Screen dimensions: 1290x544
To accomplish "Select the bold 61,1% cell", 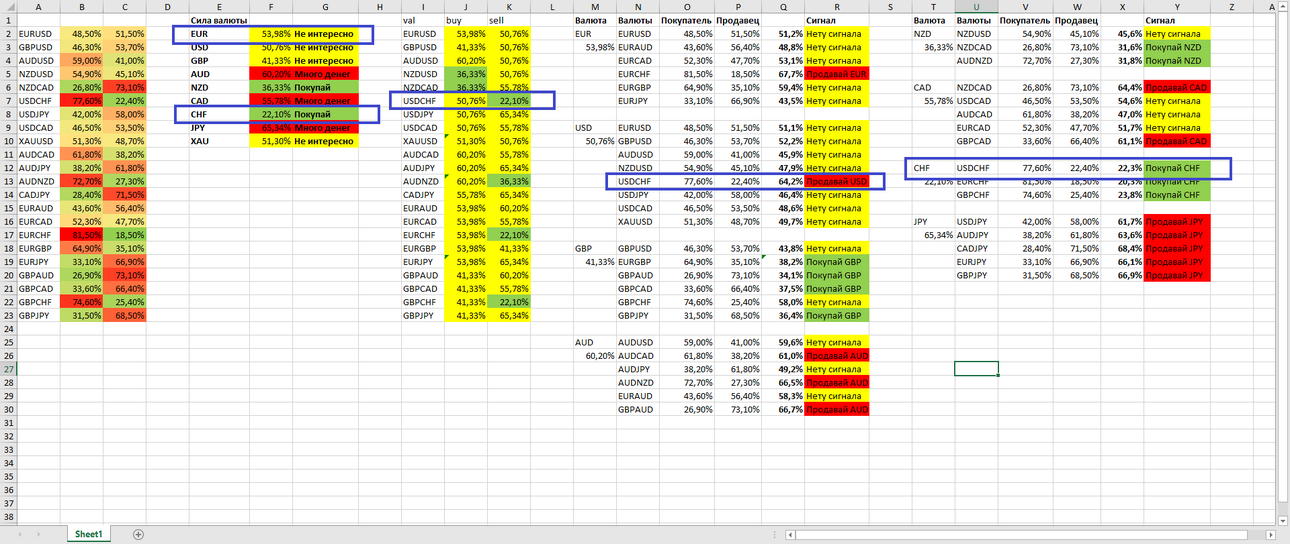I will click(x=1122, y=140).
